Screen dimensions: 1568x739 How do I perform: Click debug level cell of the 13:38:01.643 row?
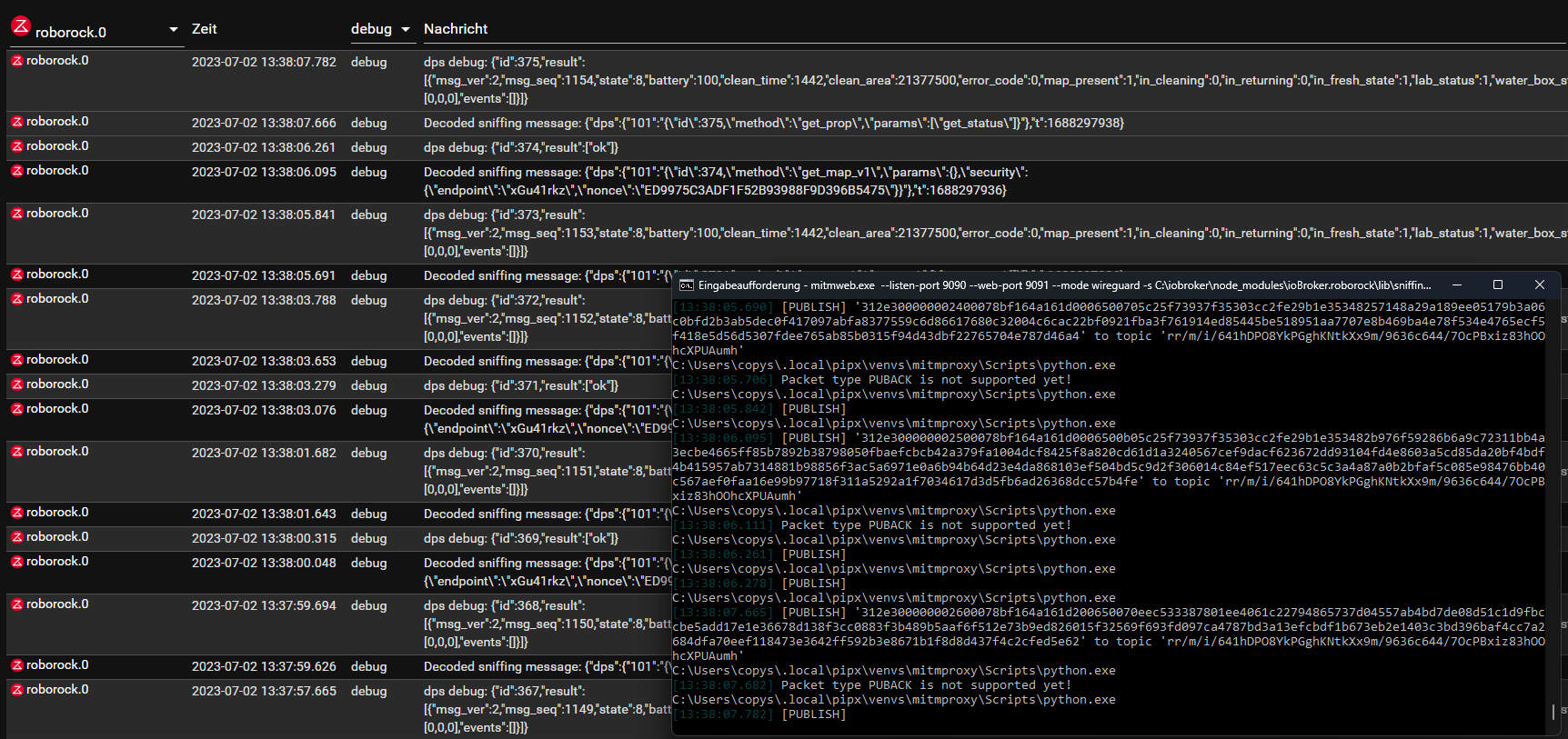coord(369,514)
